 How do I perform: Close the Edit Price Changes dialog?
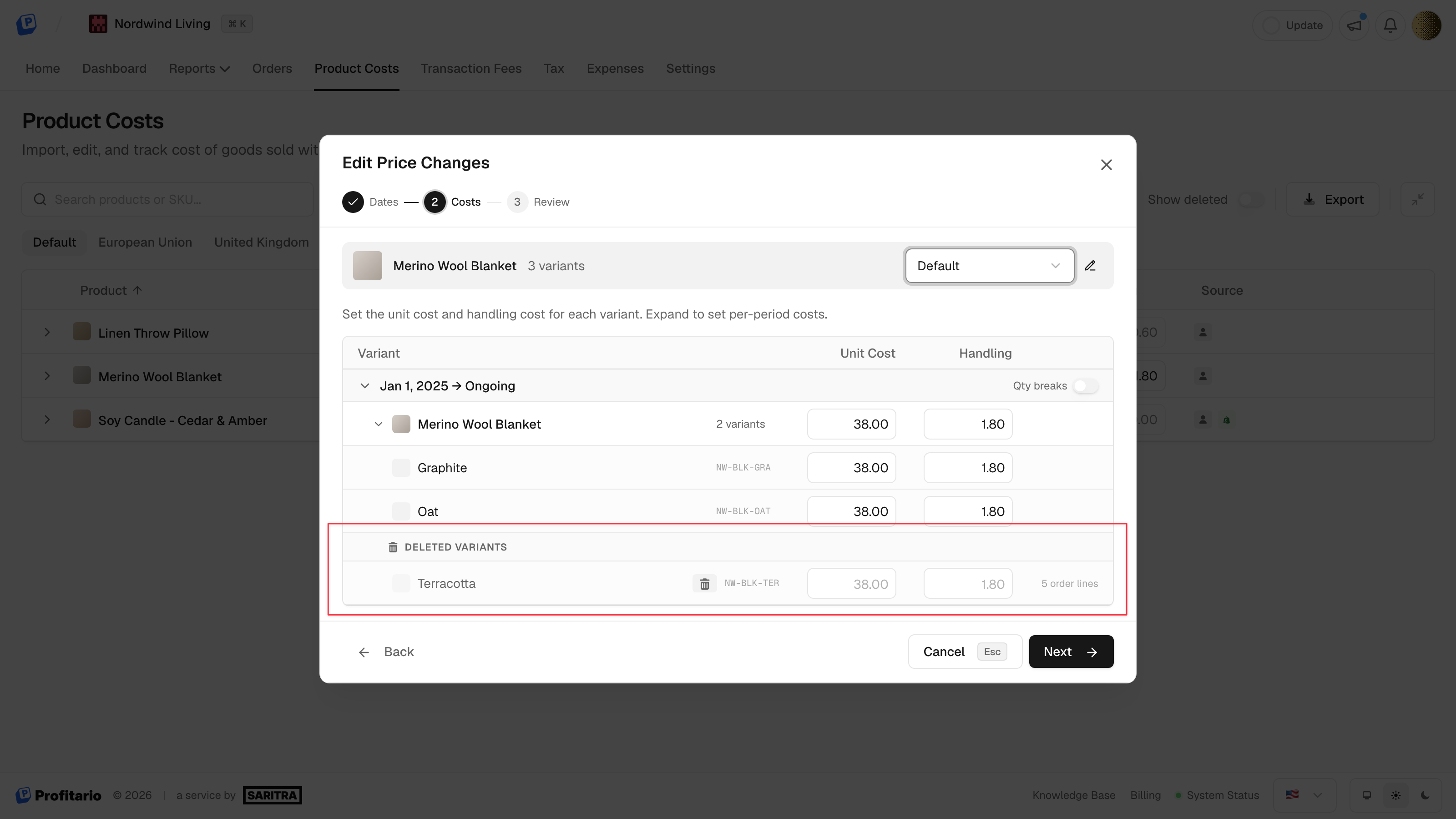point(1106,164)
